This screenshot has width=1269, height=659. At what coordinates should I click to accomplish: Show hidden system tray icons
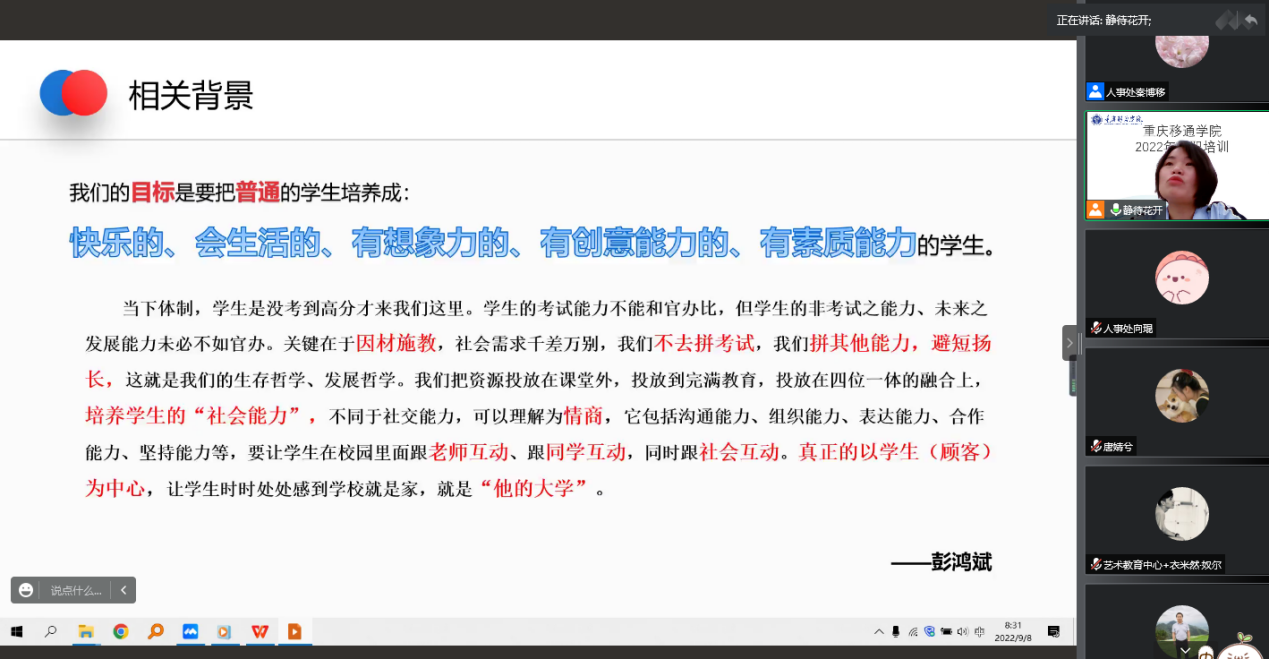click(x=879, y=631)
